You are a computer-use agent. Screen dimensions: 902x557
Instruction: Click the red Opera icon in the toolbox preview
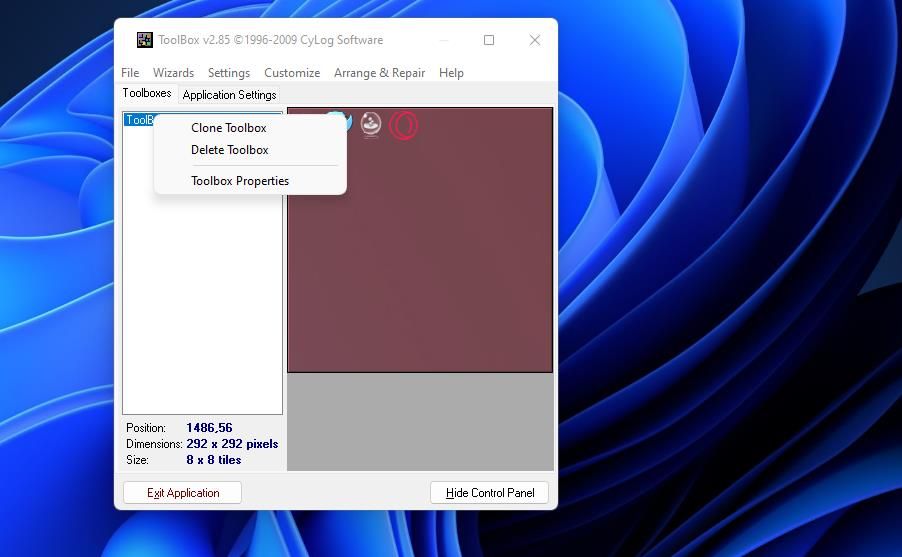pos(404,125)
